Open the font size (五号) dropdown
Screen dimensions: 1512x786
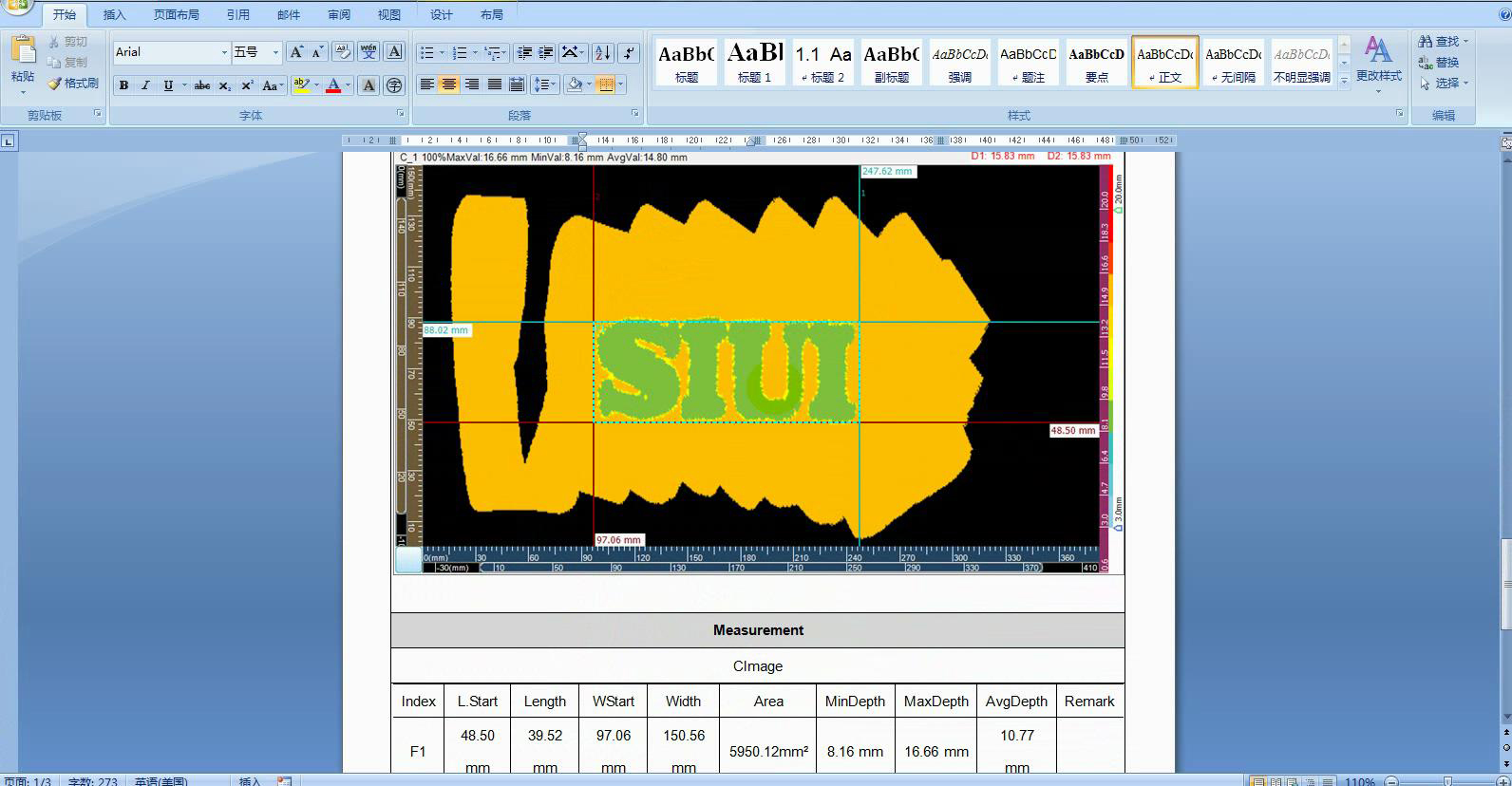(275, 52)
